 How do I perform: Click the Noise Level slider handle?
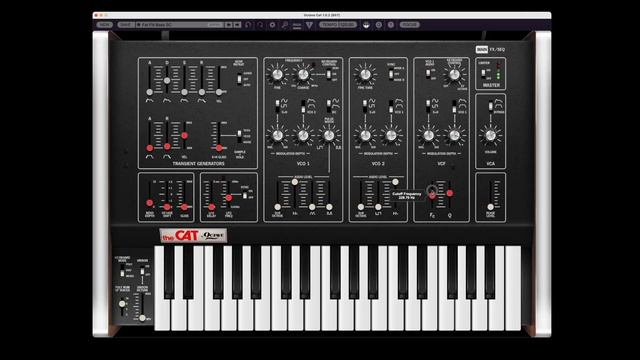pos(490,207)
